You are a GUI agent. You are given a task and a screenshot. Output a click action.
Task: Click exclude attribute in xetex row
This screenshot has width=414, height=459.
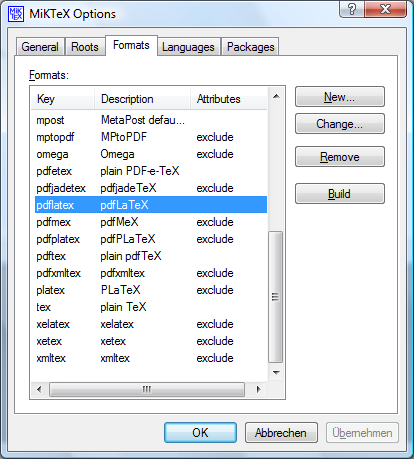click(215, 341)
